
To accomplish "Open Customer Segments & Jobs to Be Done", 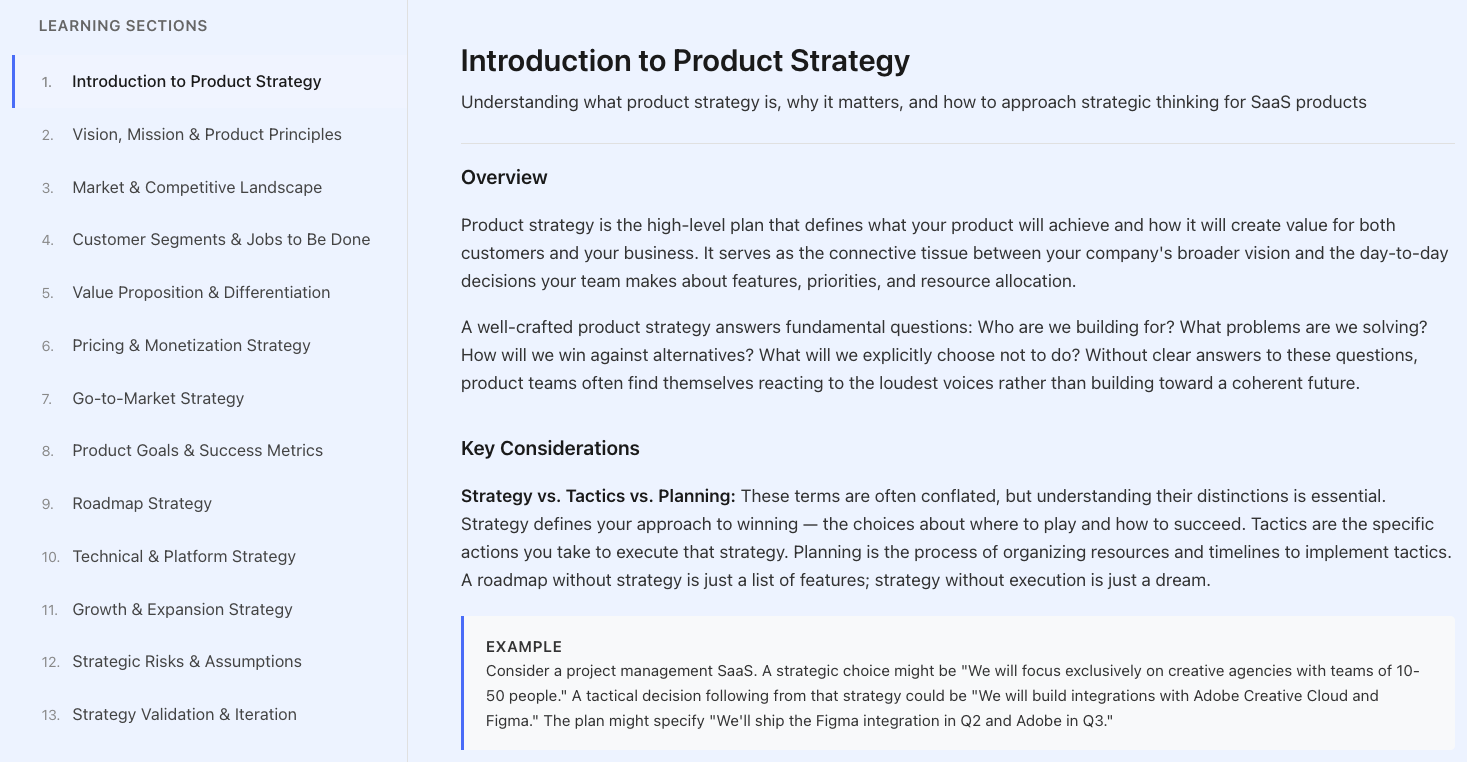I will (x=221, y=240).
